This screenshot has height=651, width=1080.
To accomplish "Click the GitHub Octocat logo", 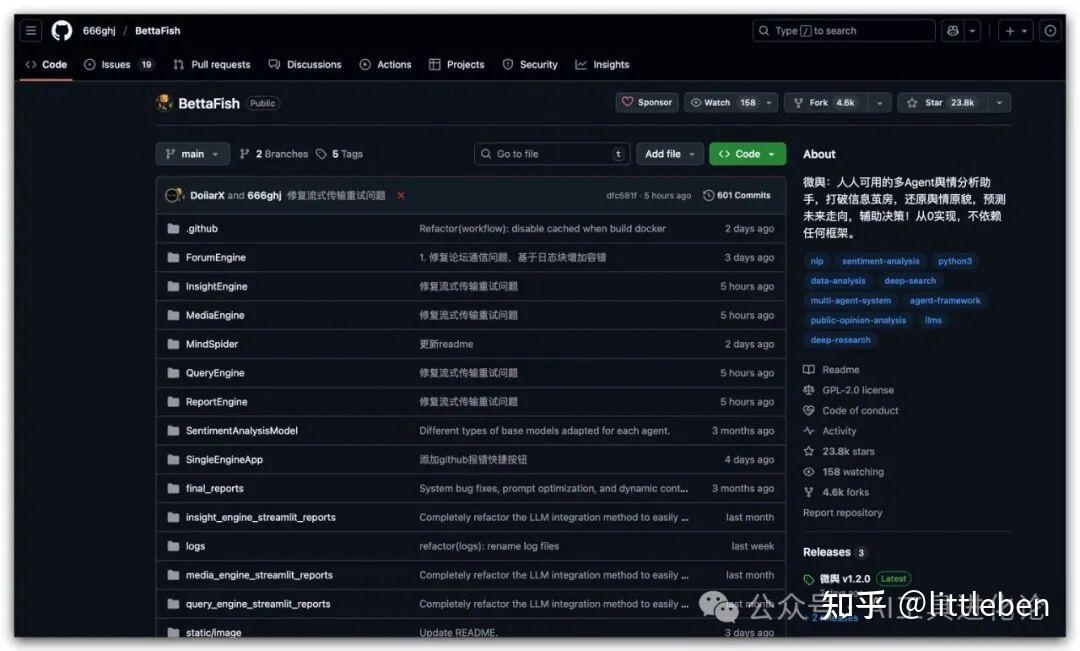I will (61, 30).
